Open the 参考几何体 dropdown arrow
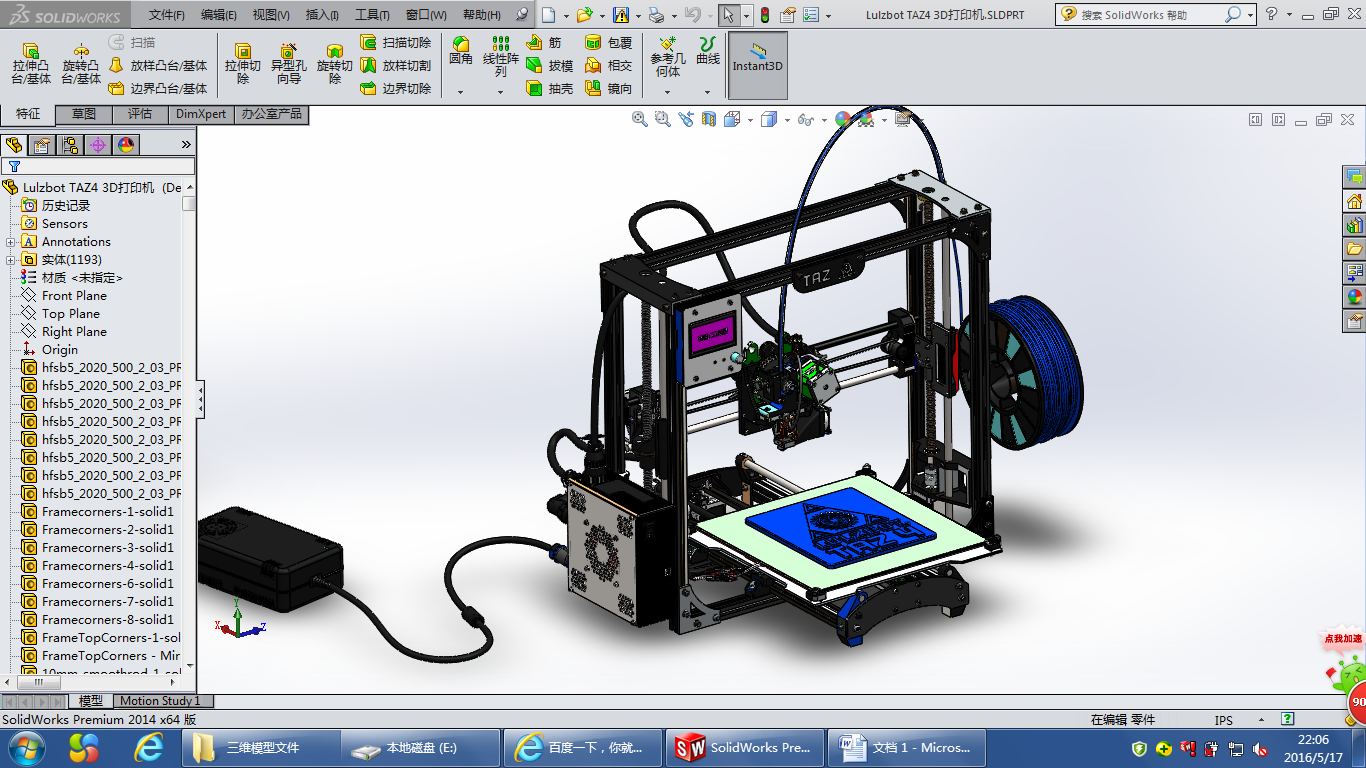The image size is (1366, 768). [x=667, y=92]
